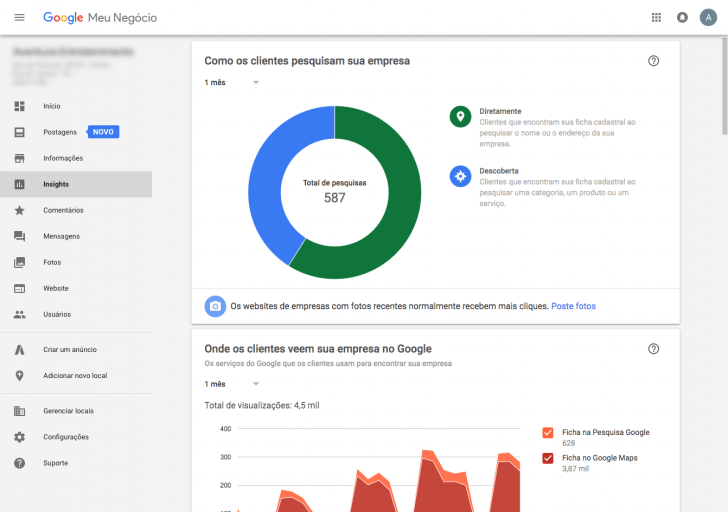Screen dimensions: 728x512
Task: Open the account avatar A
Action: point(708,18)
